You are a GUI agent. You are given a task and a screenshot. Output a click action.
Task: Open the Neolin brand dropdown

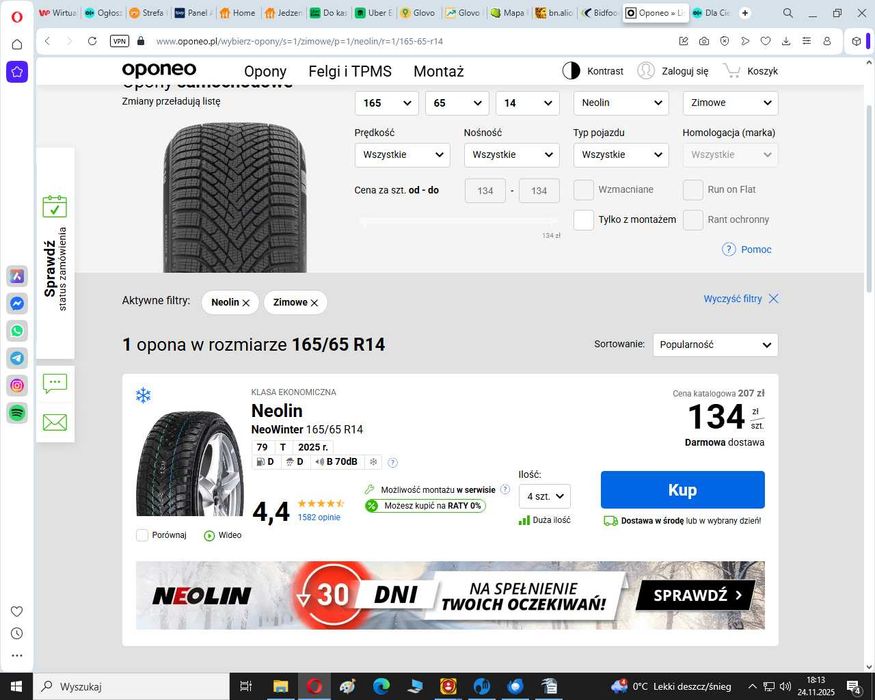[x=621, y=103]
